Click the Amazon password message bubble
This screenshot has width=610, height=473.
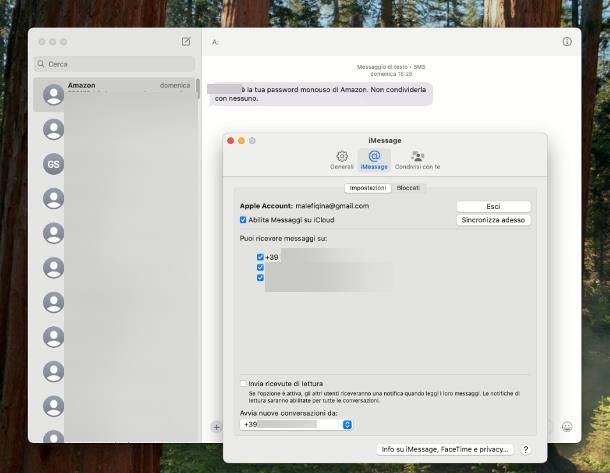[320, 94]
